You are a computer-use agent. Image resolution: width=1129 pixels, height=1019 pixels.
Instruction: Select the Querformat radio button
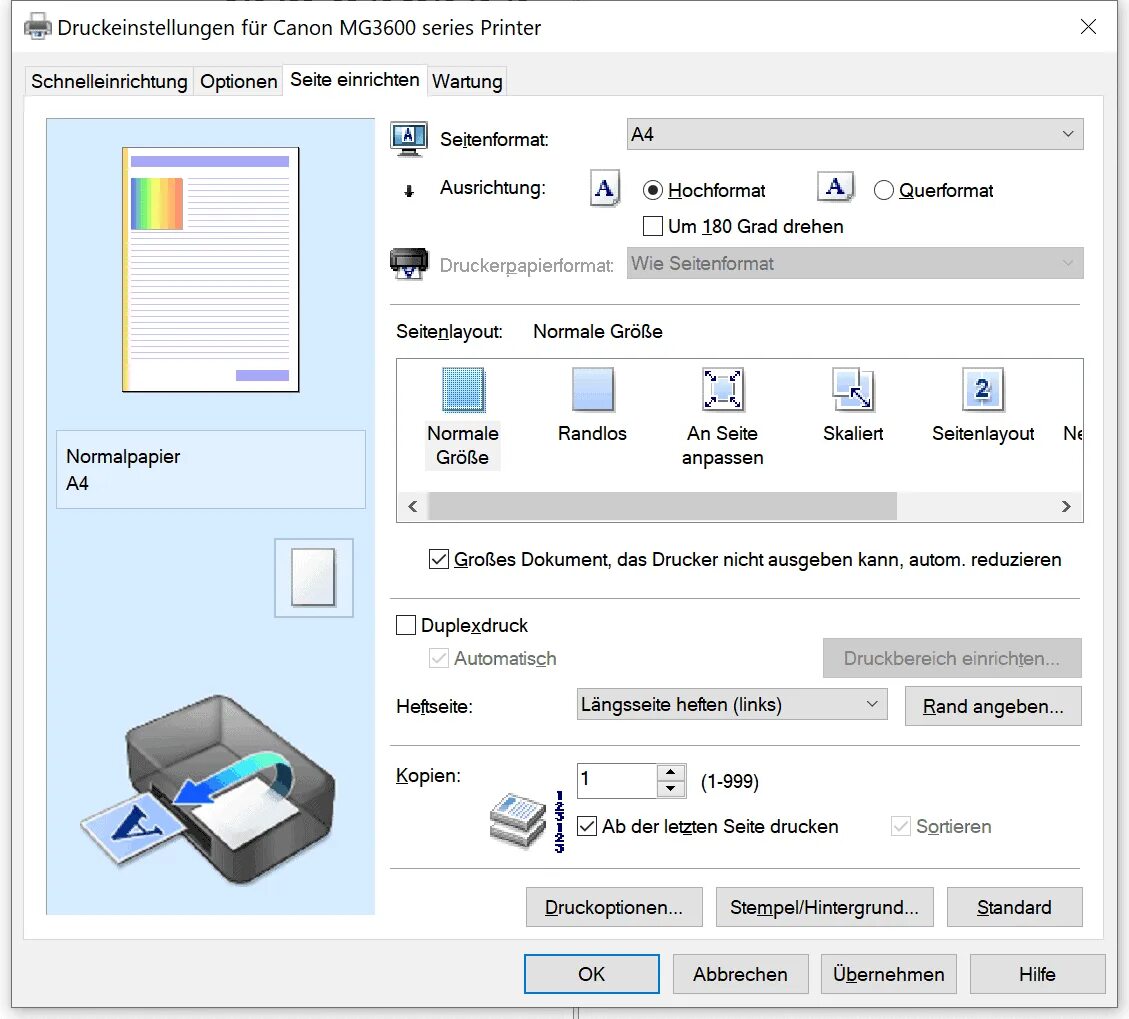click(883, 190)
